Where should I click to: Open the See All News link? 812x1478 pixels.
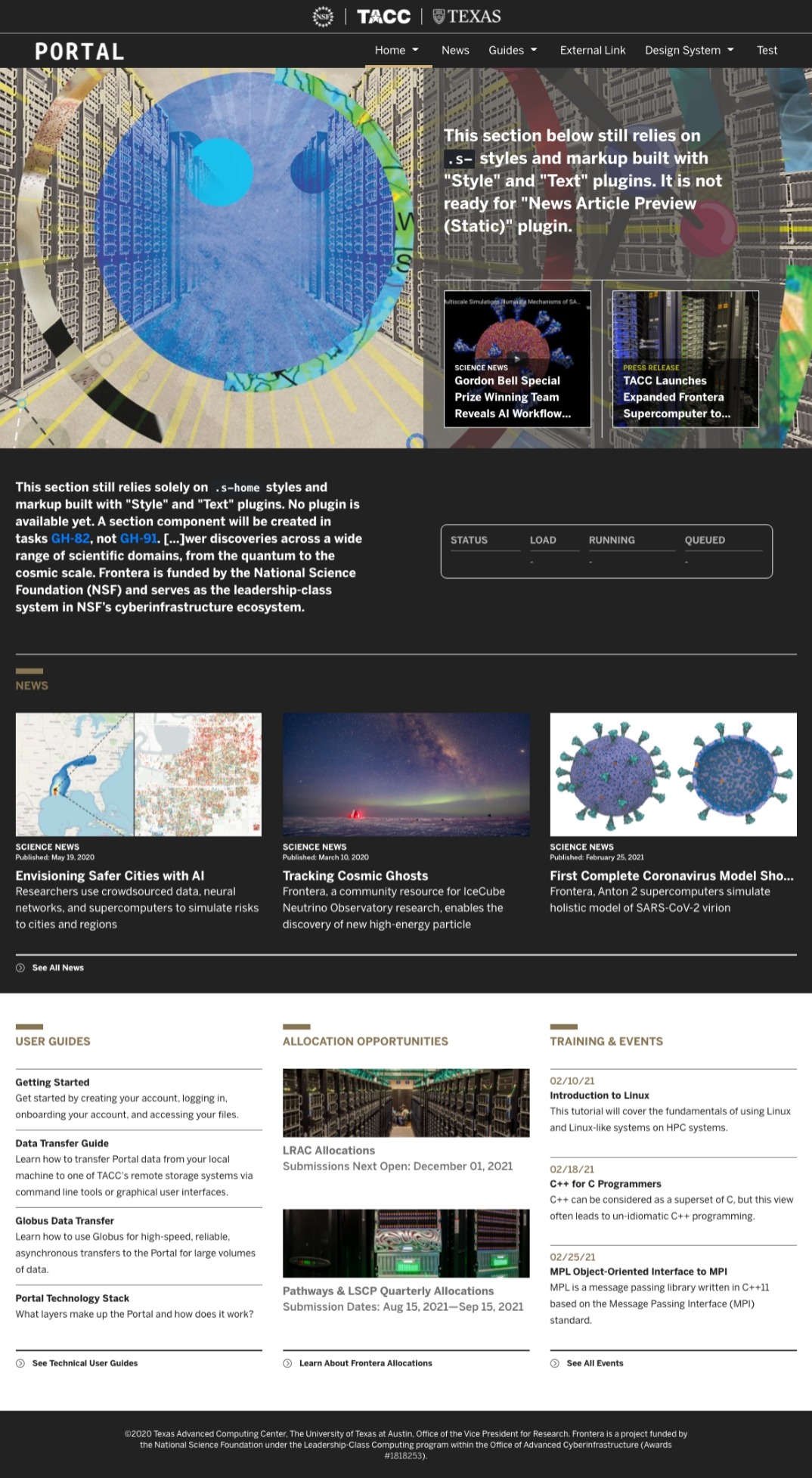58,968
